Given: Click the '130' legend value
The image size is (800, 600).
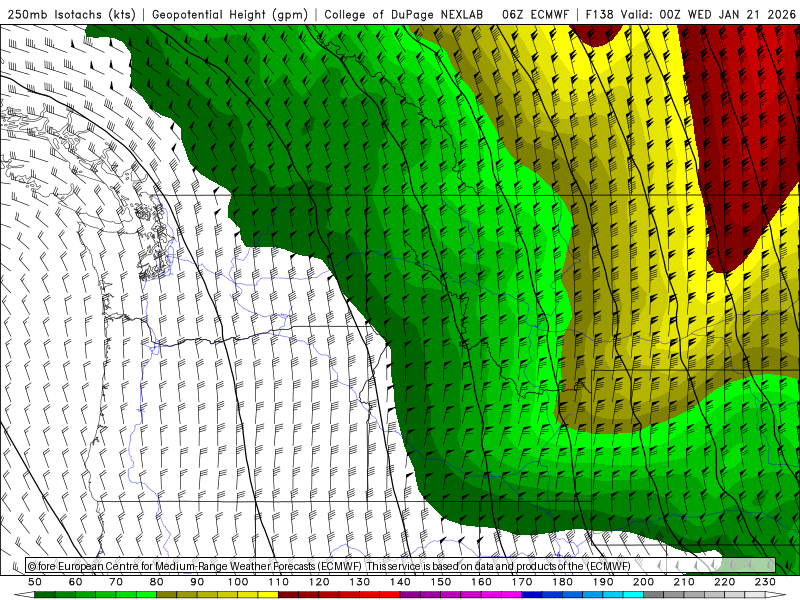Looking at the screenshot, I should (360, 582).
